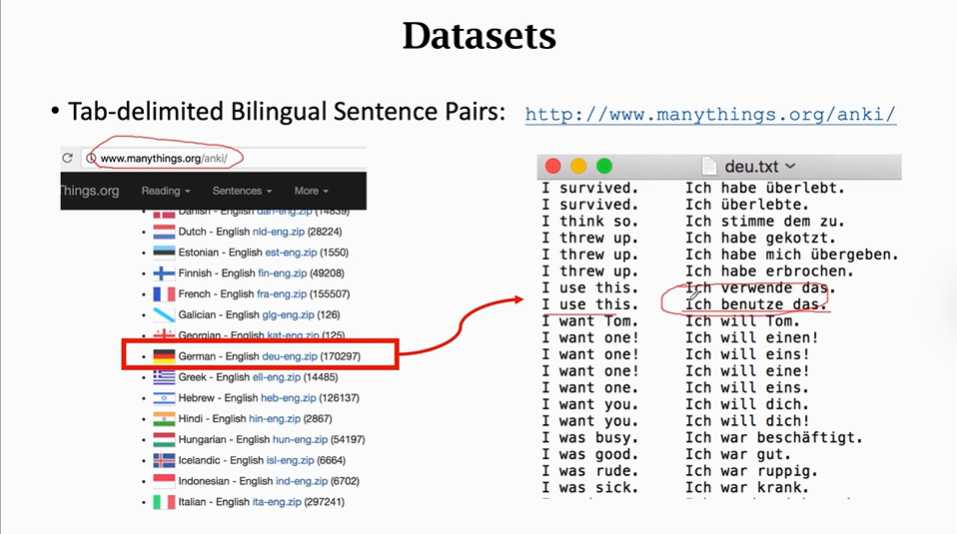Image resolution: width=957 pixels, height=534 pixels.
Task: Click the Finland flag icon
Action: tap(164, 273)
